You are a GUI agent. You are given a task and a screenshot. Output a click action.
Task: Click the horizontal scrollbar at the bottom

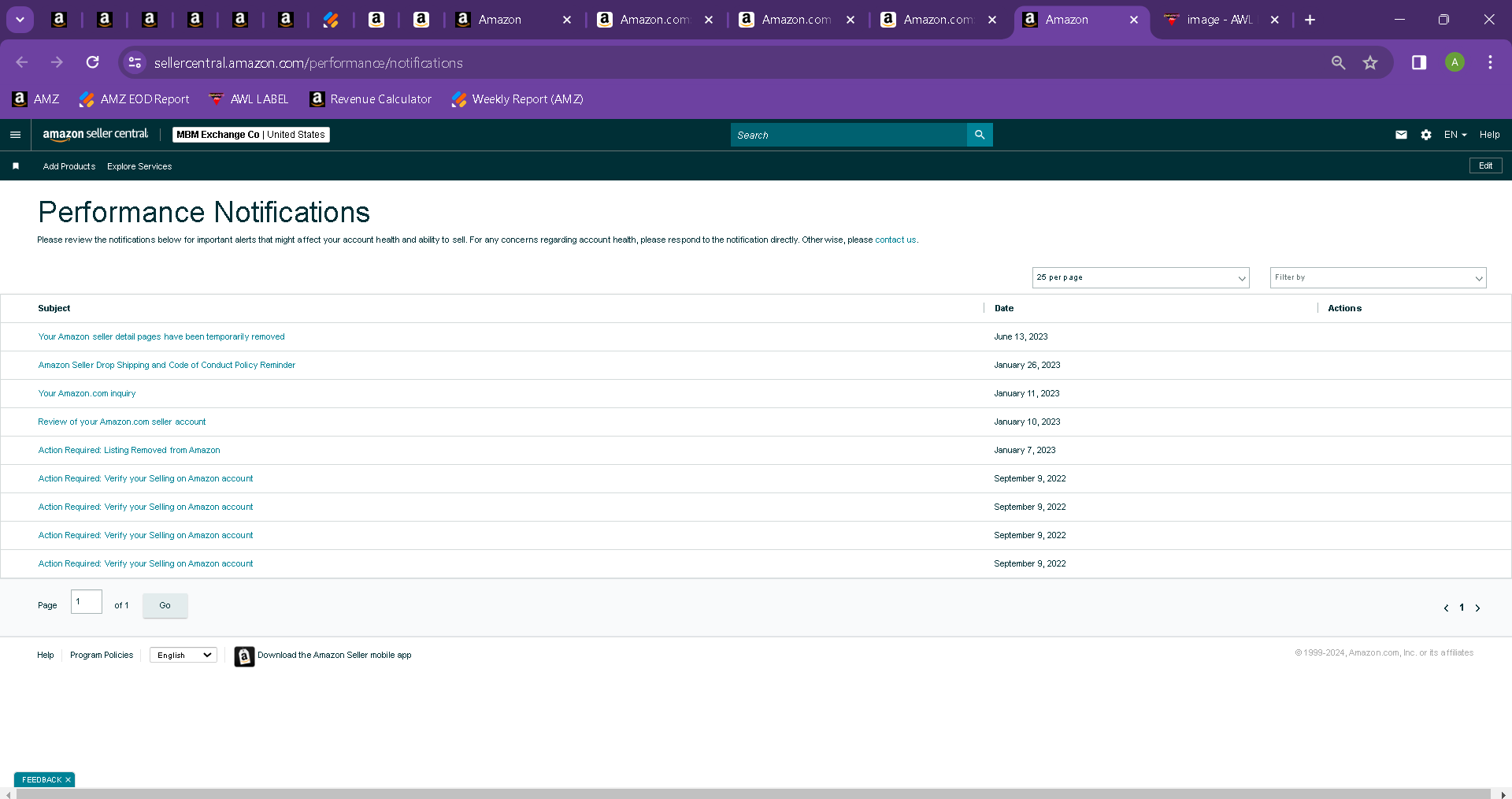pyautogui.click(x=753, y=793)
